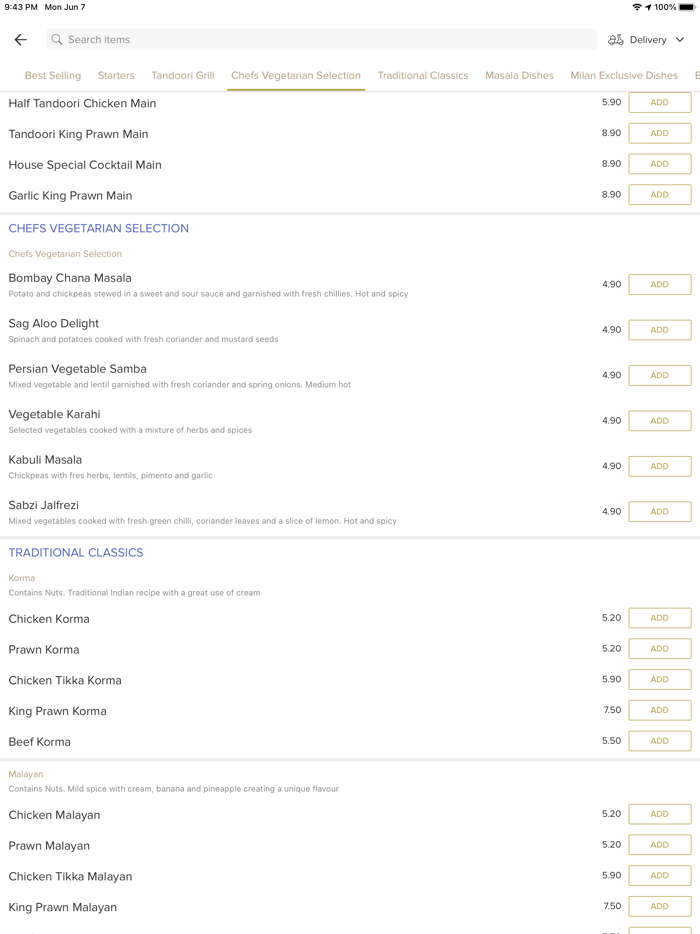Click the search magnifier icon
The image size is (700, 934).
58,39
